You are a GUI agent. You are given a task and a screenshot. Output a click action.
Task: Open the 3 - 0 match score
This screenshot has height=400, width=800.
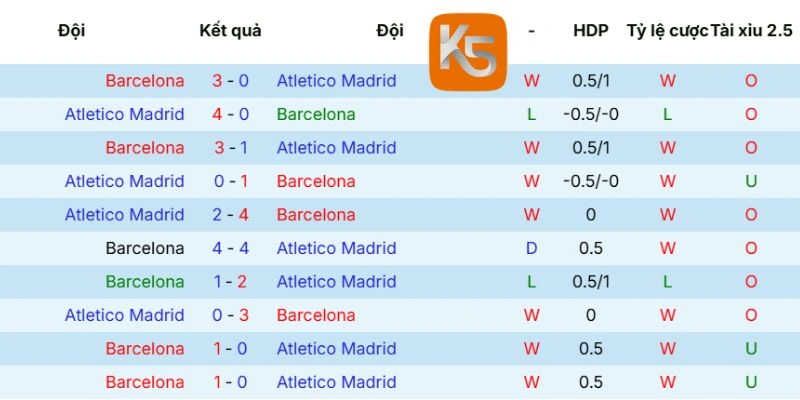pos(231,81)
